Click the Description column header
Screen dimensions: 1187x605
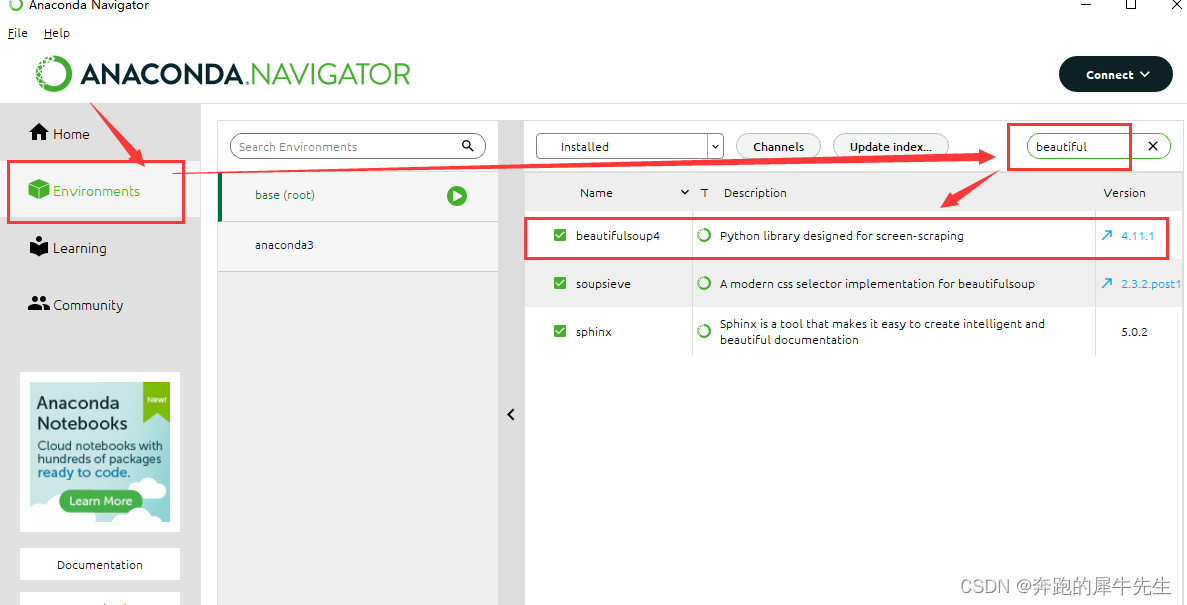click(755, 192)
